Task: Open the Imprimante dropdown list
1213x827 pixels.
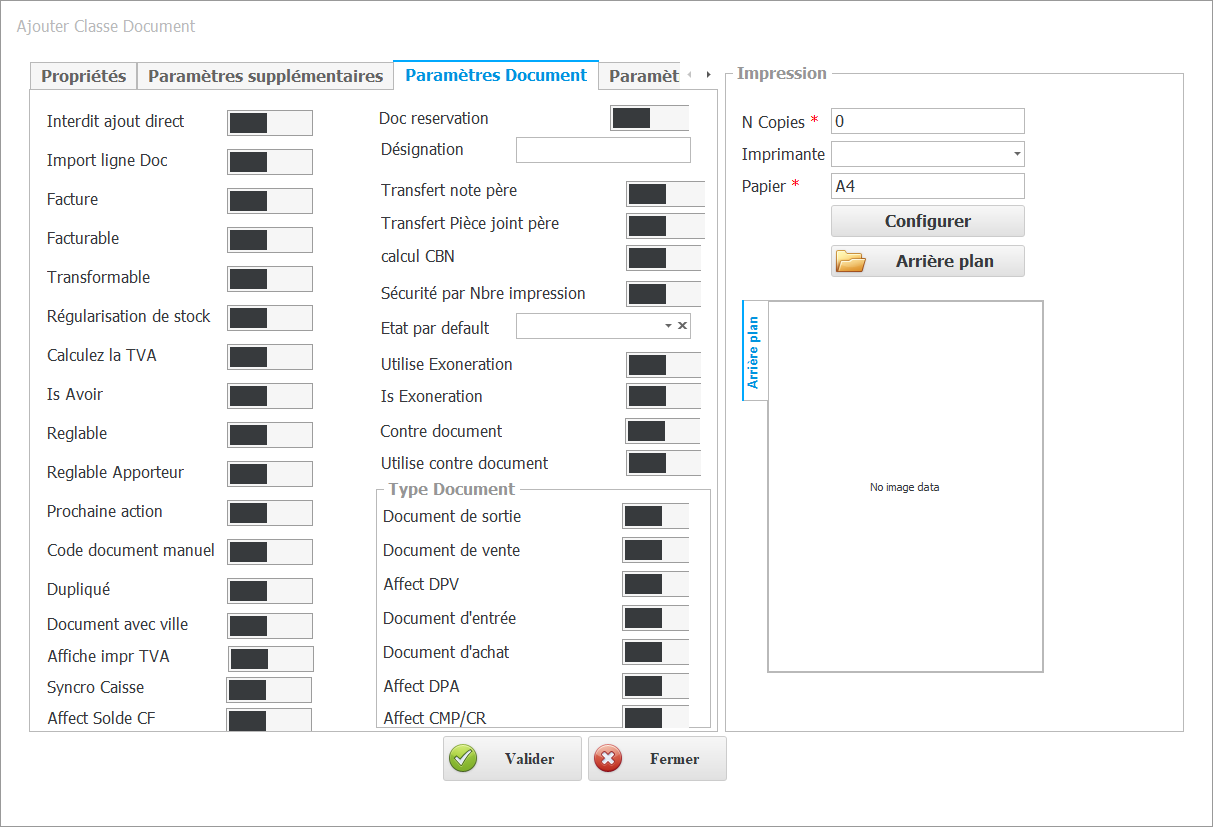Action: 1017,154
